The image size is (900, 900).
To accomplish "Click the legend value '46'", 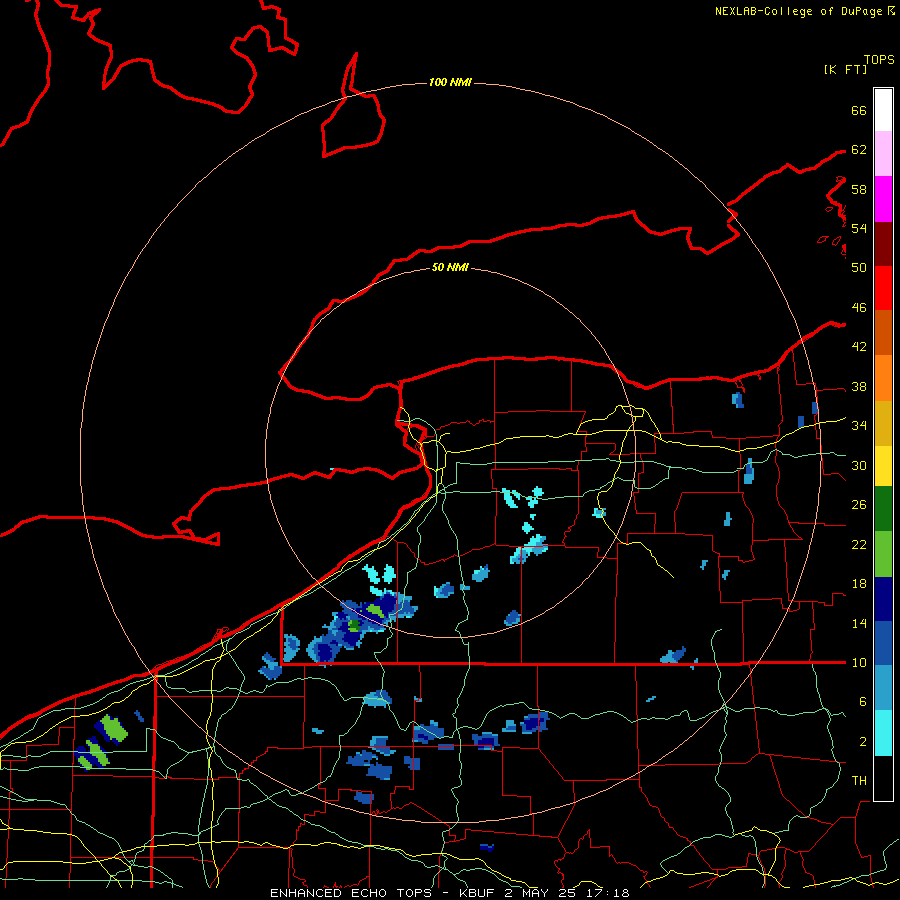I will (x=859, y=307).
